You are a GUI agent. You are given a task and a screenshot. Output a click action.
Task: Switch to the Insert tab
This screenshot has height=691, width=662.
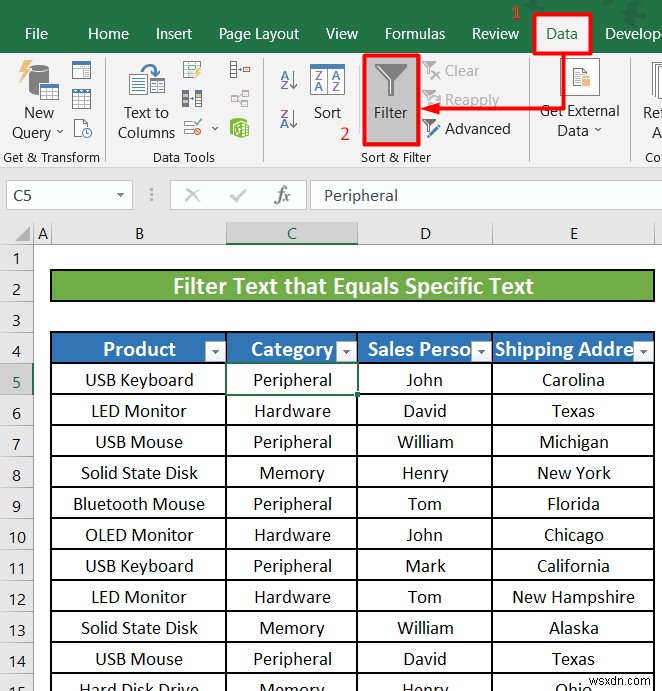(174, 34)
